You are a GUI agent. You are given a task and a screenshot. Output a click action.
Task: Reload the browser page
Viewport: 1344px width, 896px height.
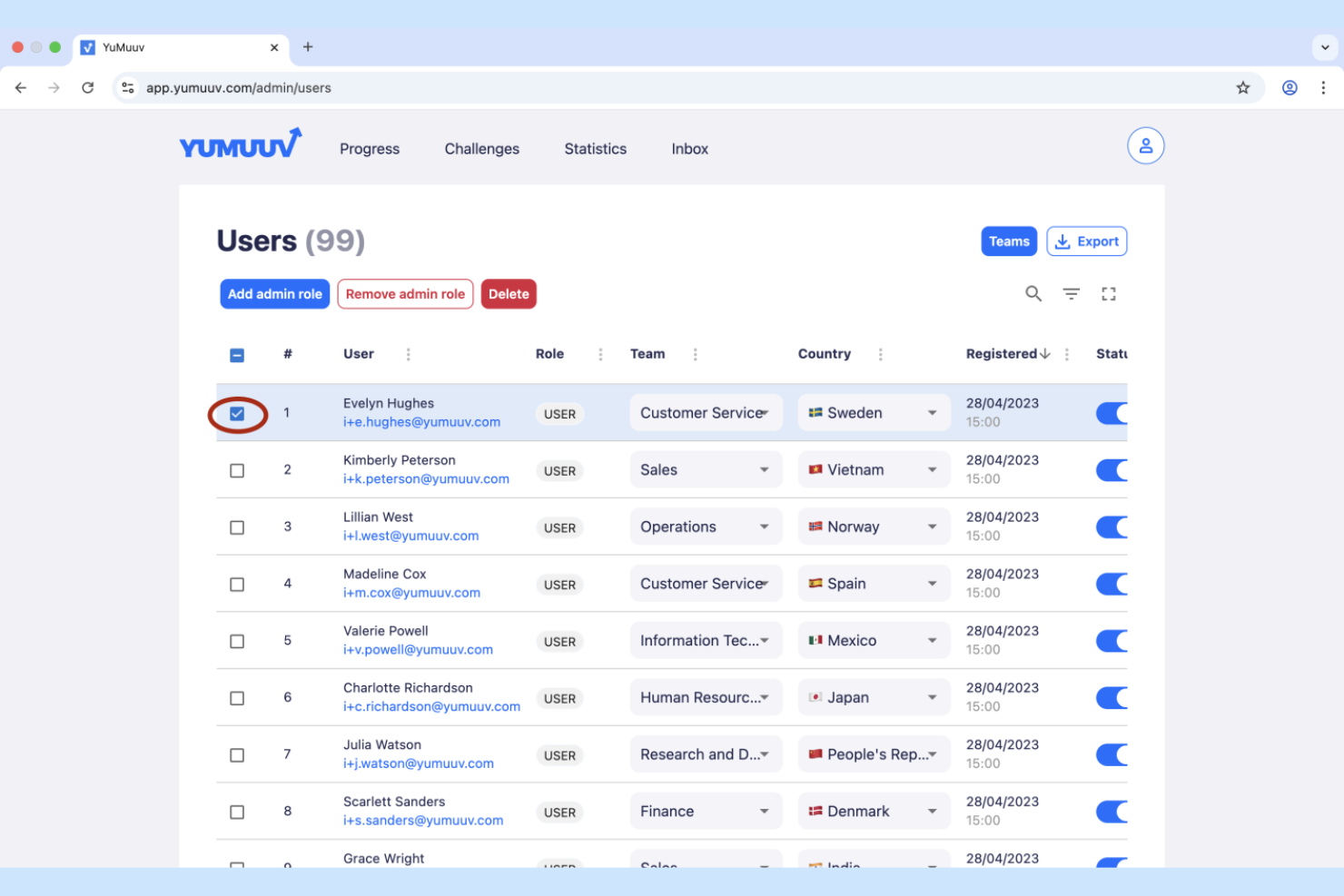[88, 88]
